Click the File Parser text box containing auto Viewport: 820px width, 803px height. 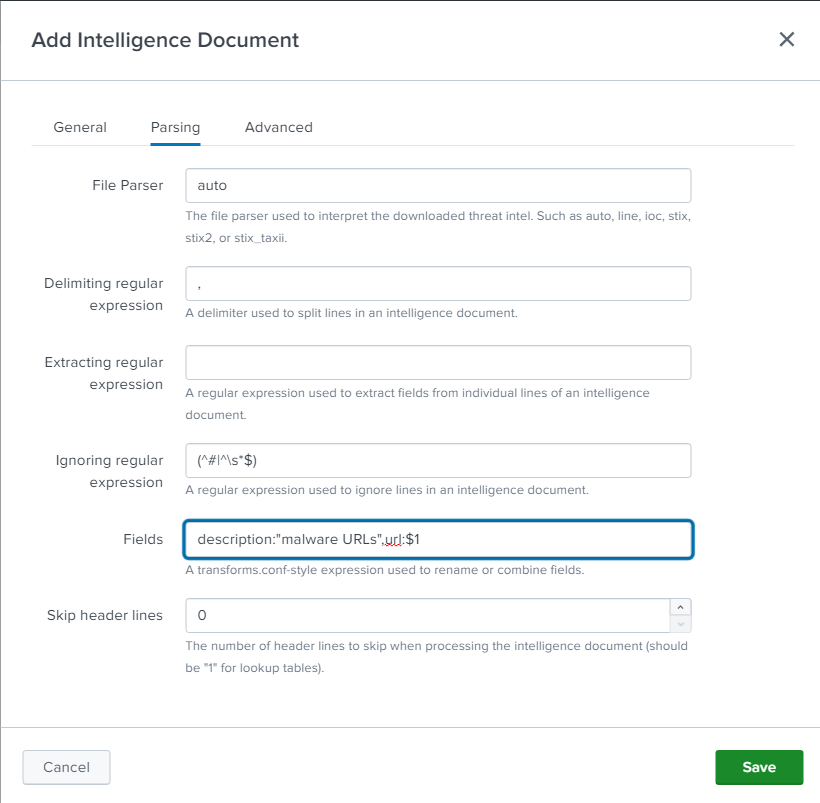(438, 185)
